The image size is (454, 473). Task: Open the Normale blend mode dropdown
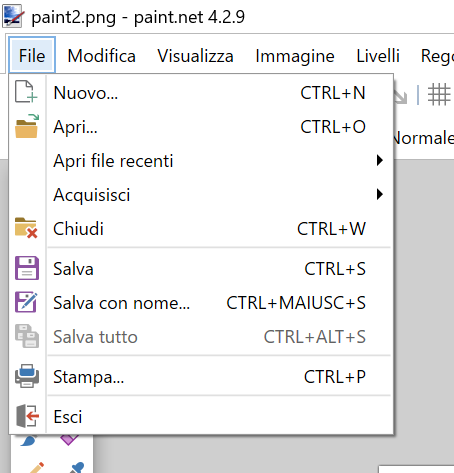point(423,138)
